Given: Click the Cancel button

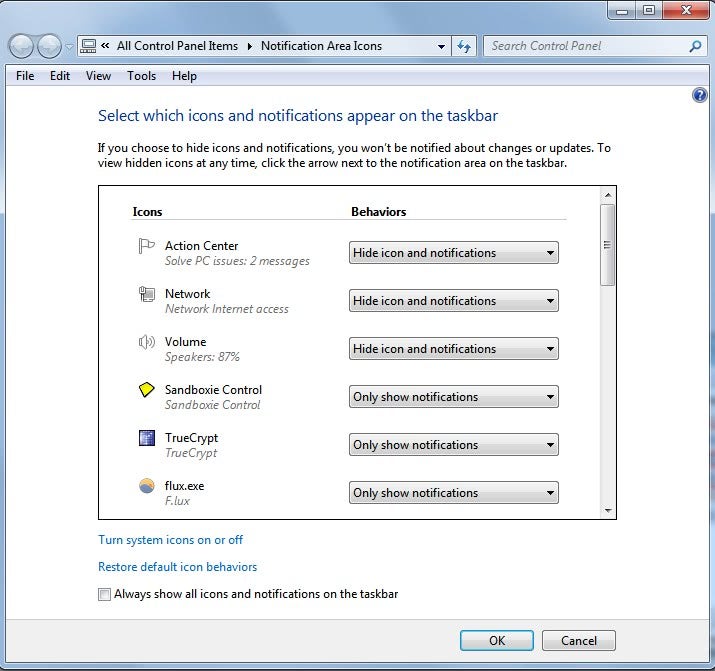Looking at the screenshot, I should tap(579, 640).
